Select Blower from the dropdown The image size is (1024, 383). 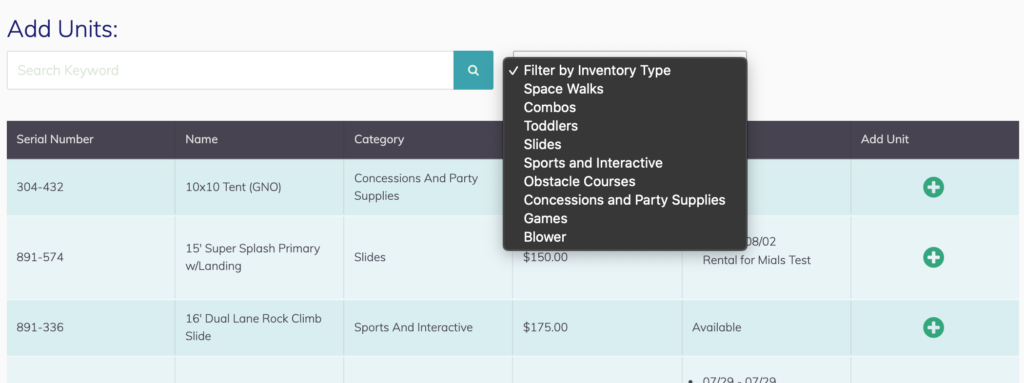pos(625,237)
